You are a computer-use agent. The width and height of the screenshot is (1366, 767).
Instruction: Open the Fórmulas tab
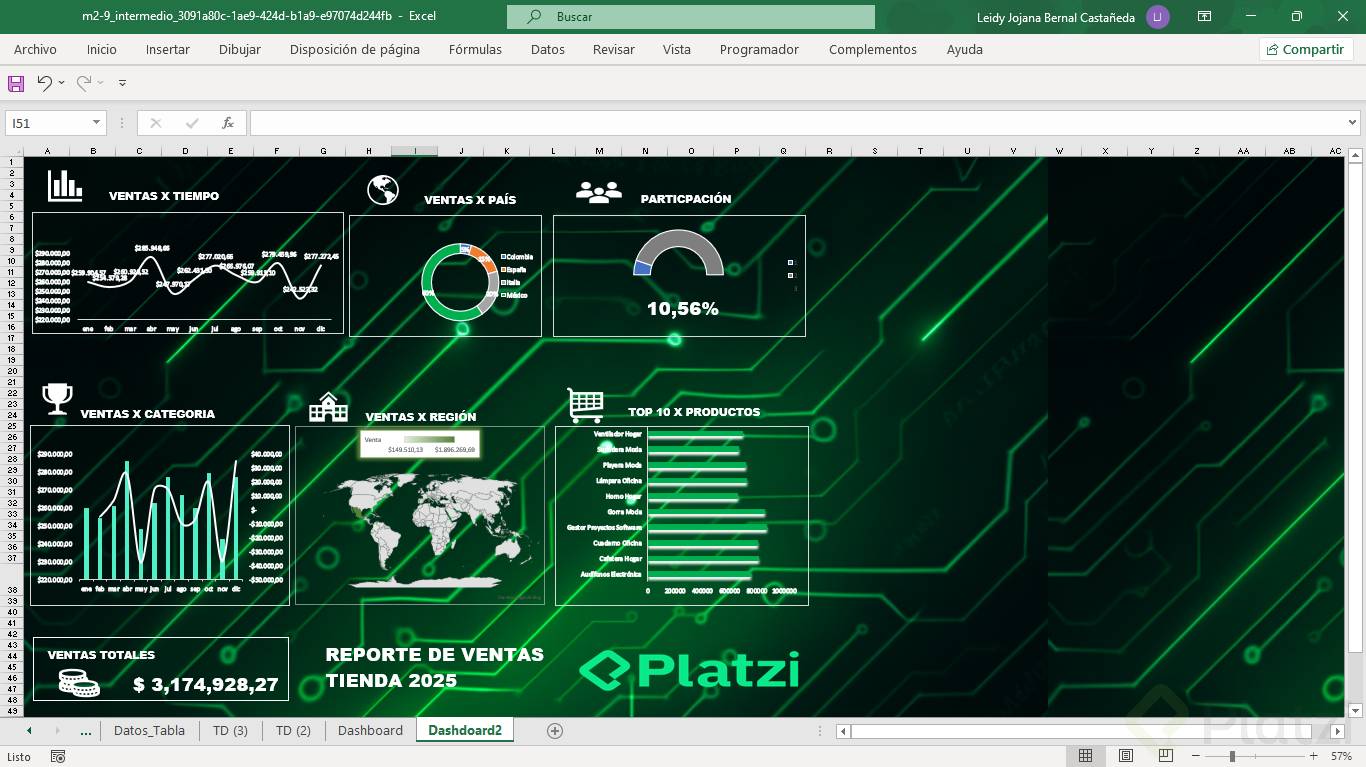point(475,49)
